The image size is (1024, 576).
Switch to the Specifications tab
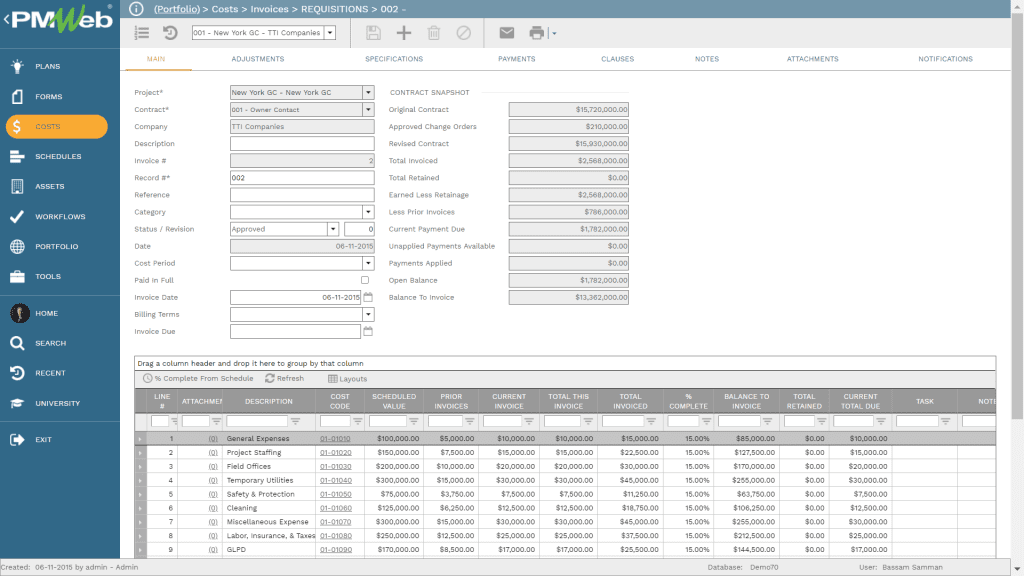[x=394, y=59]
